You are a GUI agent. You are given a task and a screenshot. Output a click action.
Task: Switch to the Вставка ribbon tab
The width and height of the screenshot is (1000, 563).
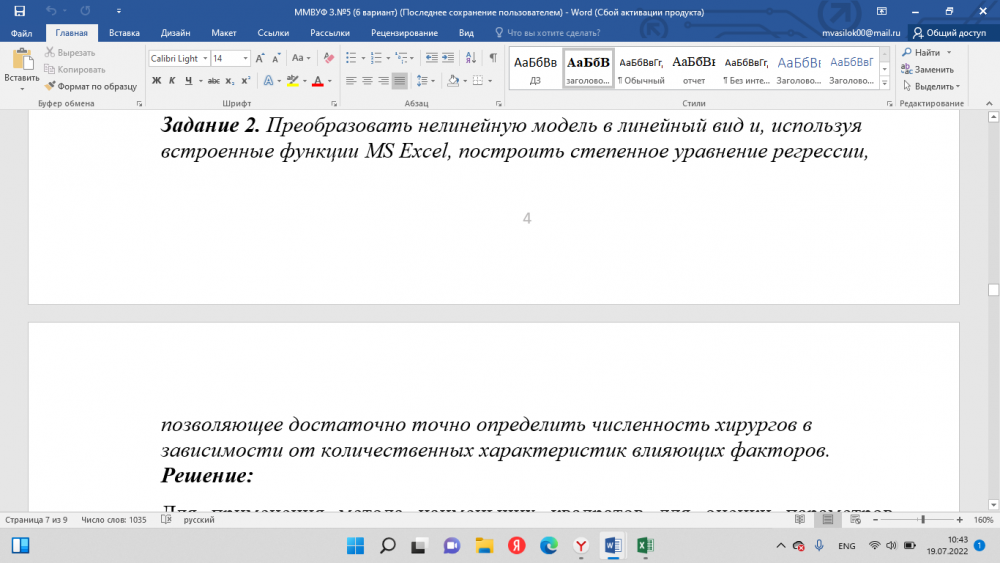click(124, 32)
